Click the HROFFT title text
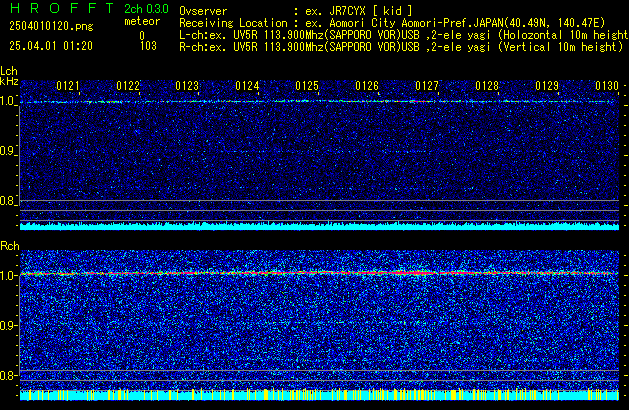Viewport: 629px width, 410px height. click(62, 8)
